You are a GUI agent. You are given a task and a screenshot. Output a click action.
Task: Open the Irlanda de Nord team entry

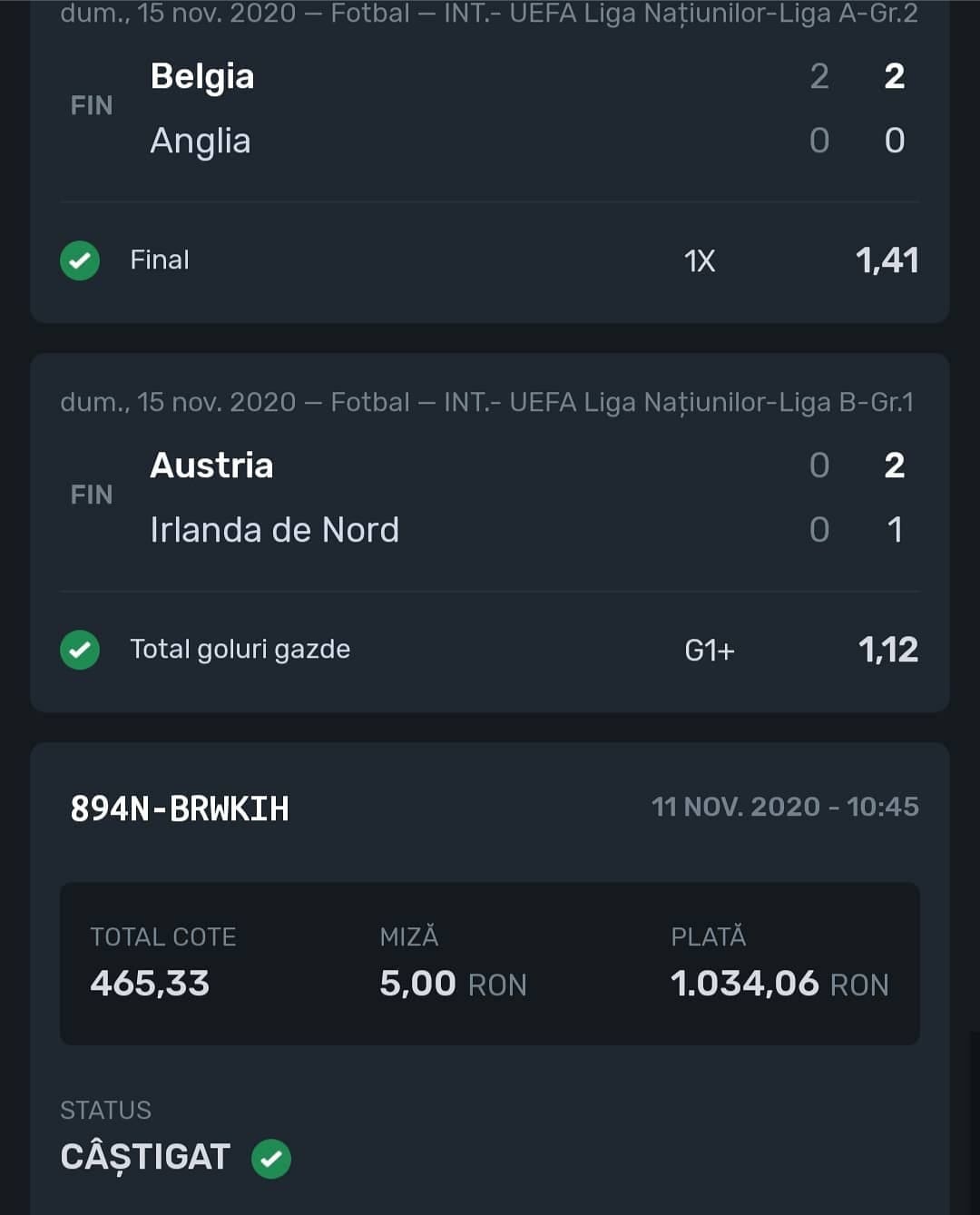coord(275,530)
